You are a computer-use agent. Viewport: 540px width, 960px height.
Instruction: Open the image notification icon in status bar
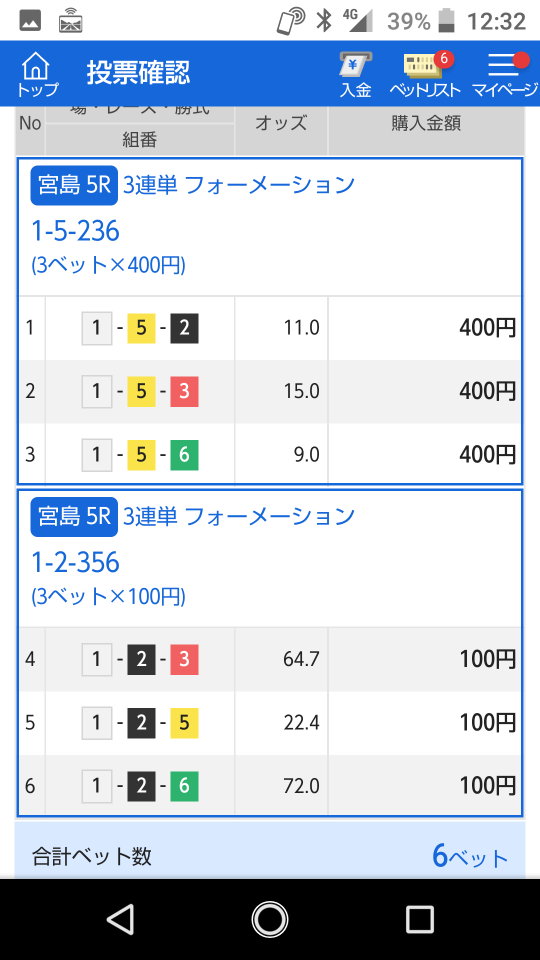31,22
